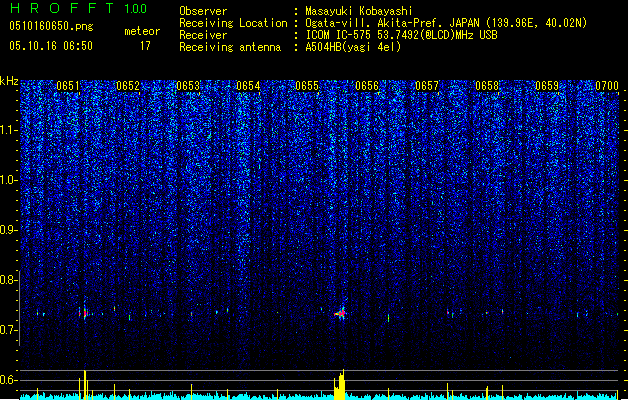Click the kHz axis unit label
The width and height of the screenshot is (629, 400).
(9, 81)
